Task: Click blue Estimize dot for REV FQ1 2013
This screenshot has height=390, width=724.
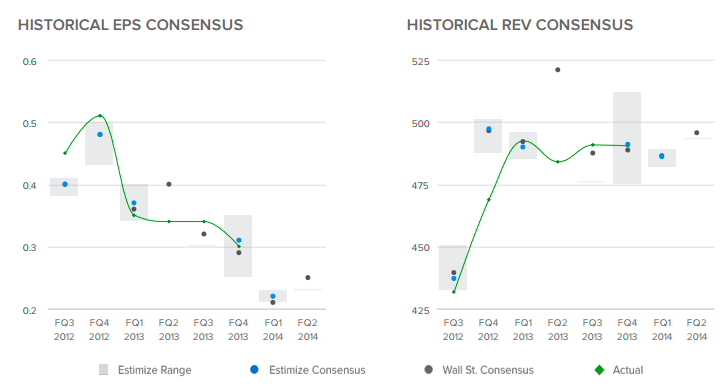Action: 523,147
